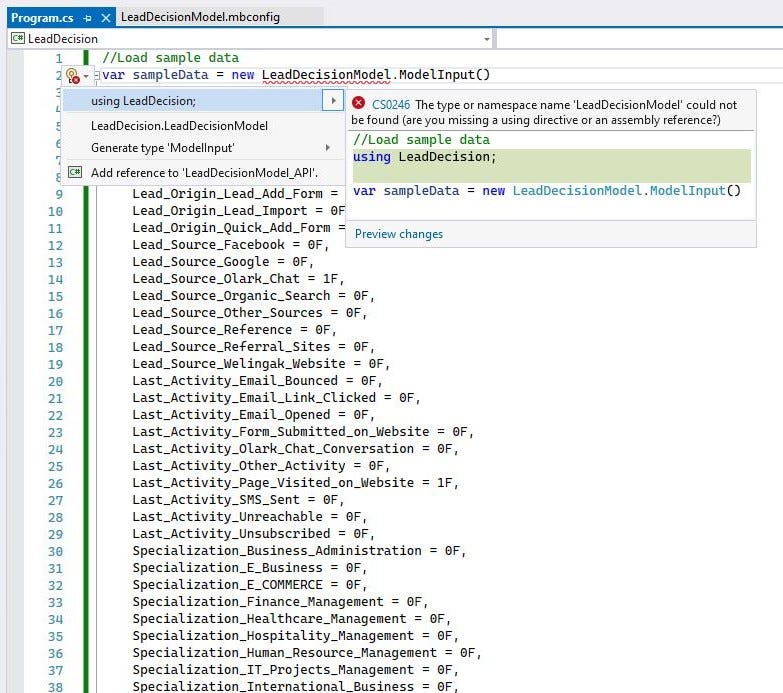783x693 pixels.
Task: Open the quick actions dropdown arrow beside lightbulb
Action: [86, 76]
